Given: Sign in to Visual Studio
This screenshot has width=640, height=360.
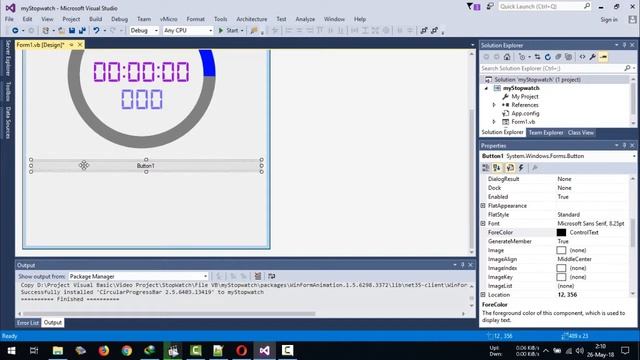Looking at the screenshot, I should (x=609, y=20).
